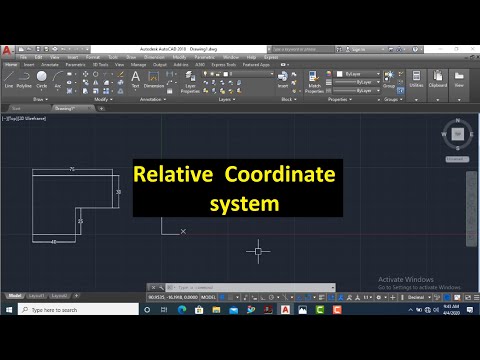This screenshot has width=480, height=360.
Task: Toggle ortho mode in status bar
Action: pos(263,297)
